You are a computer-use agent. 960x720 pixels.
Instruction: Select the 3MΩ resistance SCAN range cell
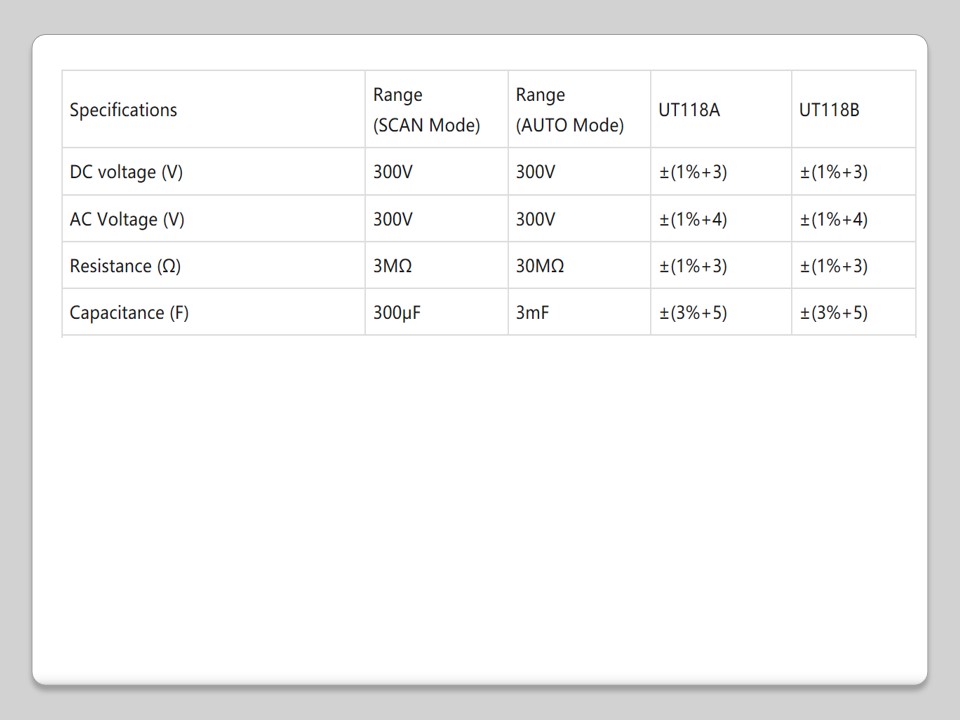point(393,266)
